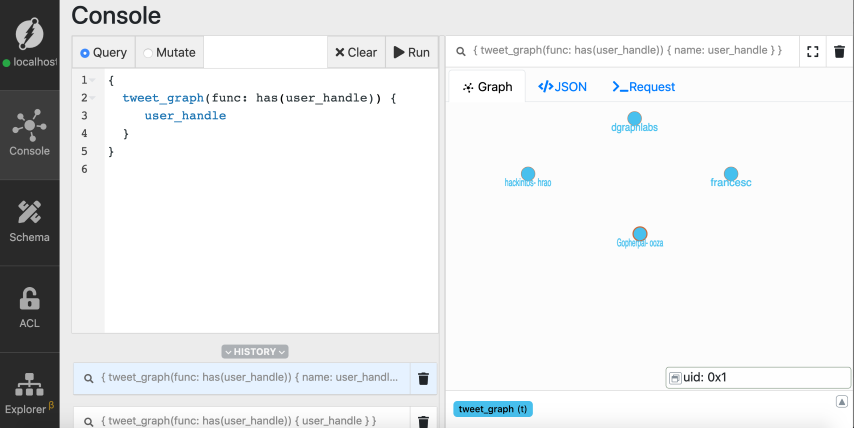Click the tweet_graph color label
This screenshot has height=428, width=854.
[493, 409]
